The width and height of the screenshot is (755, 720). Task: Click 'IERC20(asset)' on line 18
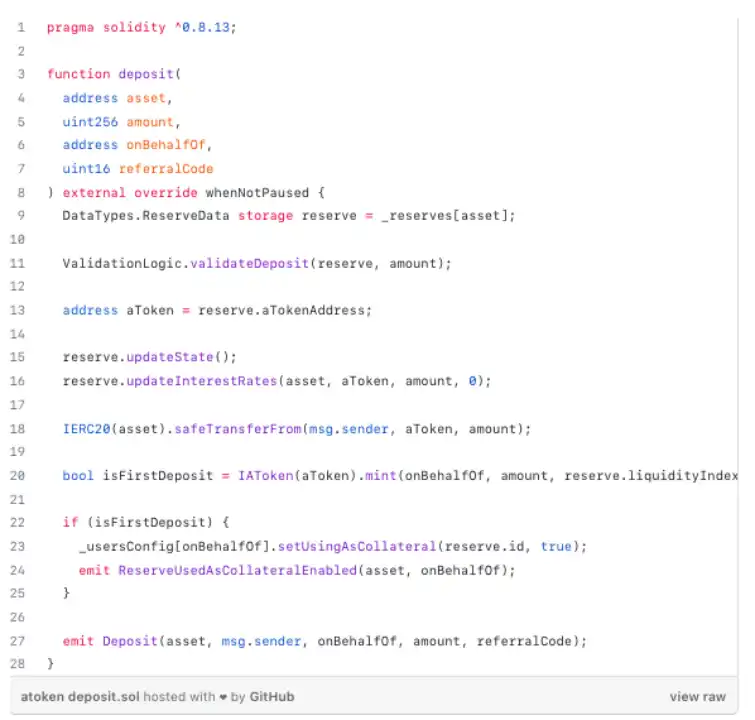(114, 428)
